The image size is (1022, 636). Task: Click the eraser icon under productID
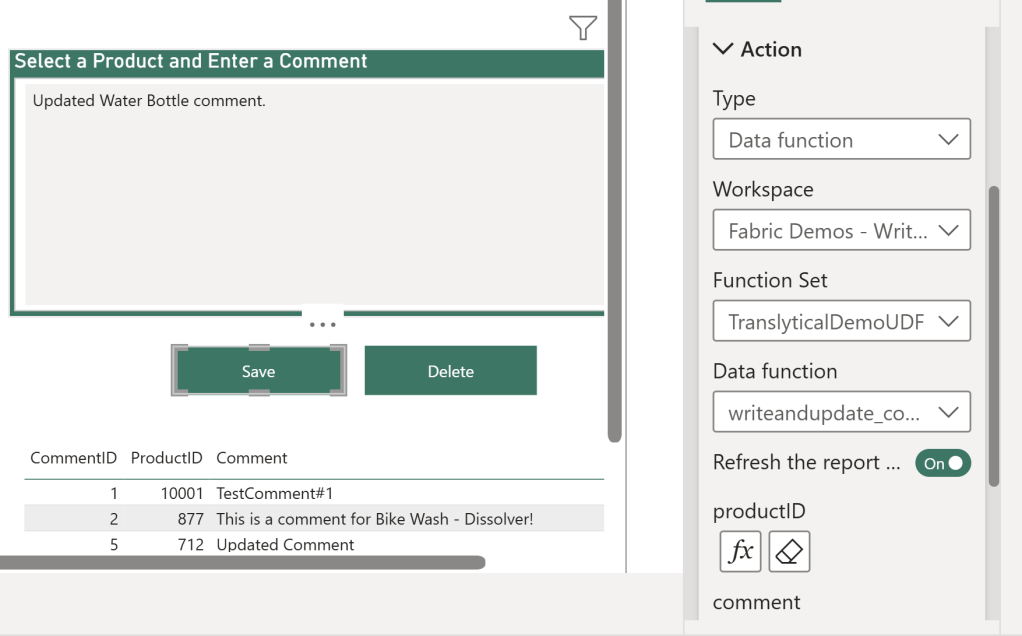789,552
